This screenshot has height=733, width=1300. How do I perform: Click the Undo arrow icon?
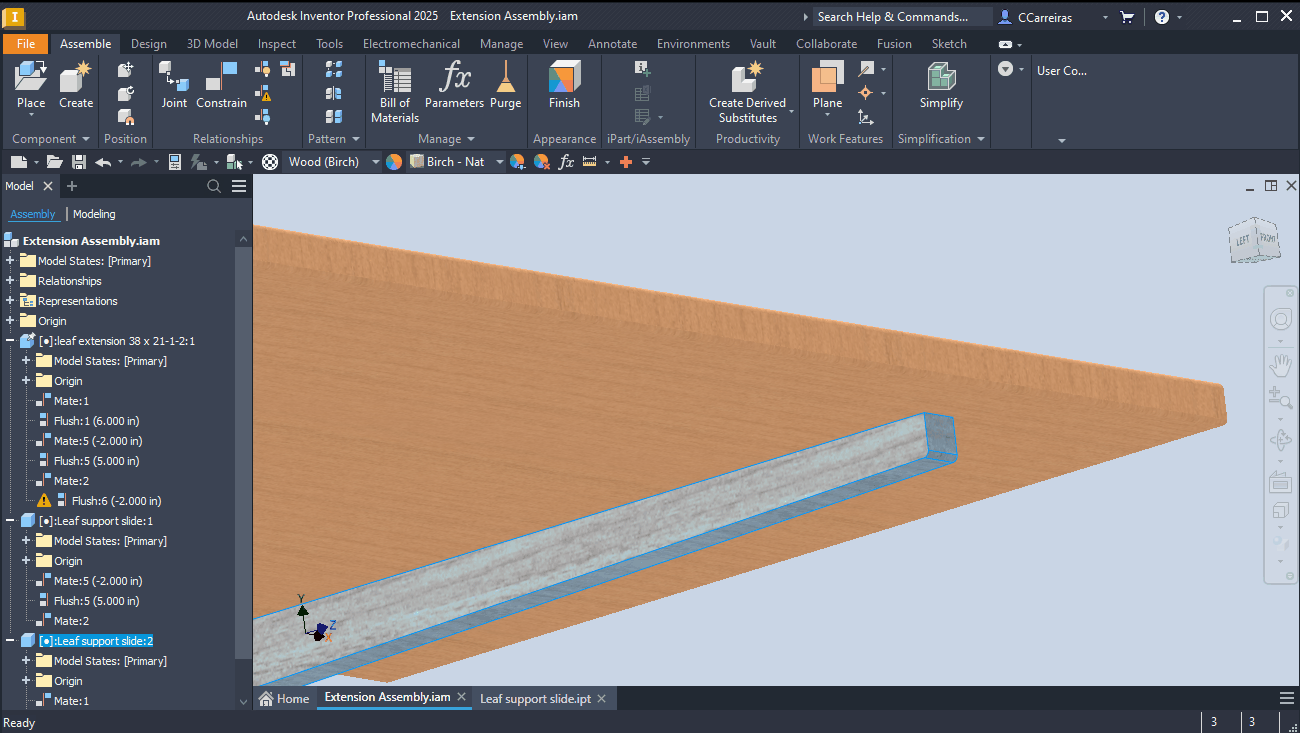click(103, 162)
